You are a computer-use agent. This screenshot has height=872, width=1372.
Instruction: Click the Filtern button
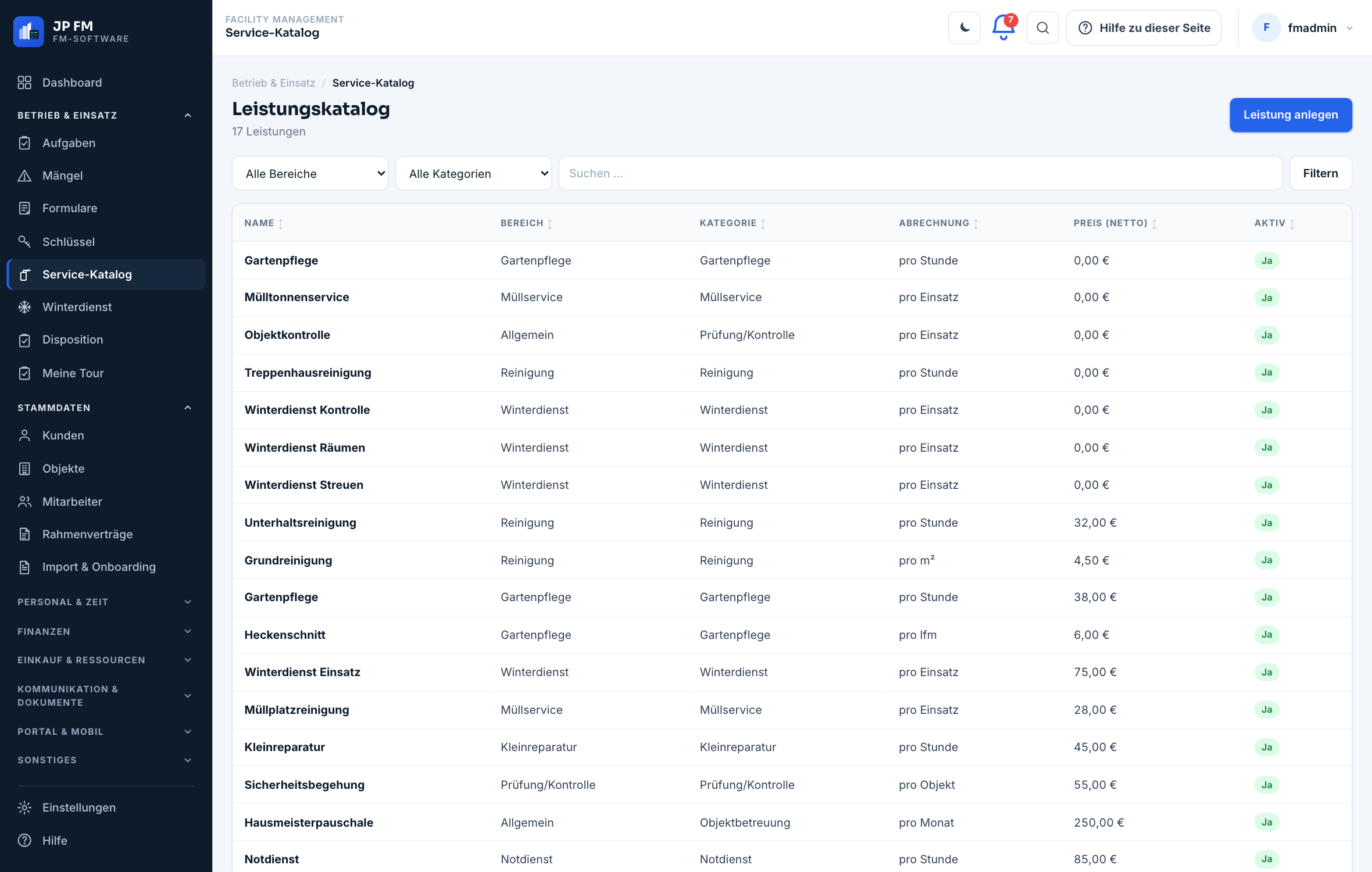coord(1320,173)
